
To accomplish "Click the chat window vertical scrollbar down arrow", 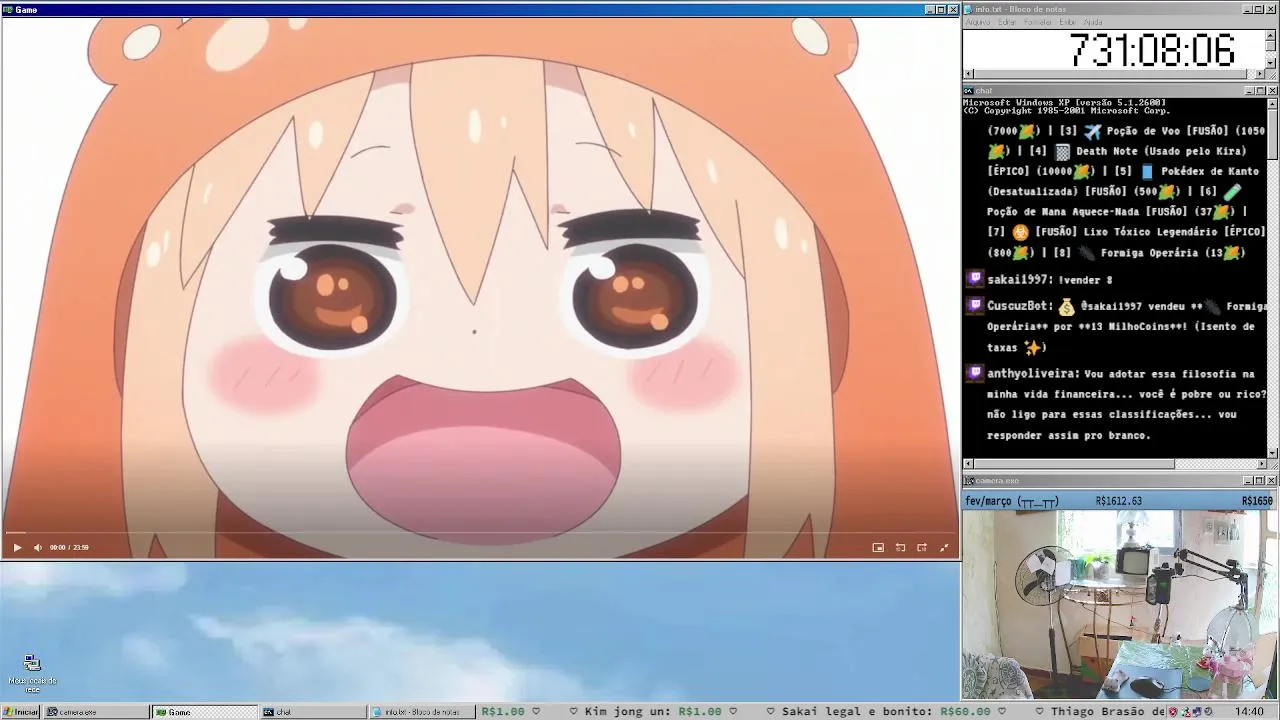I will point(1272,453).
